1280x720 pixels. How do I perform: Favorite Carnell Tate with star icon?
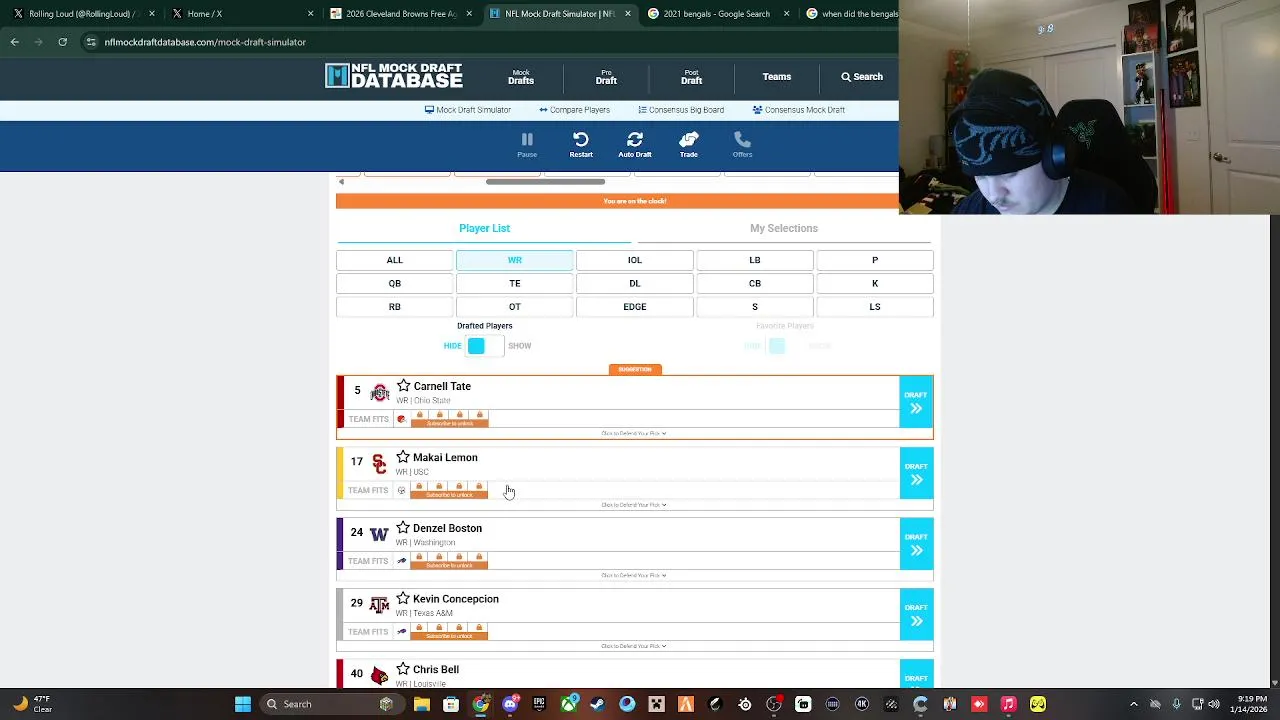403,386
